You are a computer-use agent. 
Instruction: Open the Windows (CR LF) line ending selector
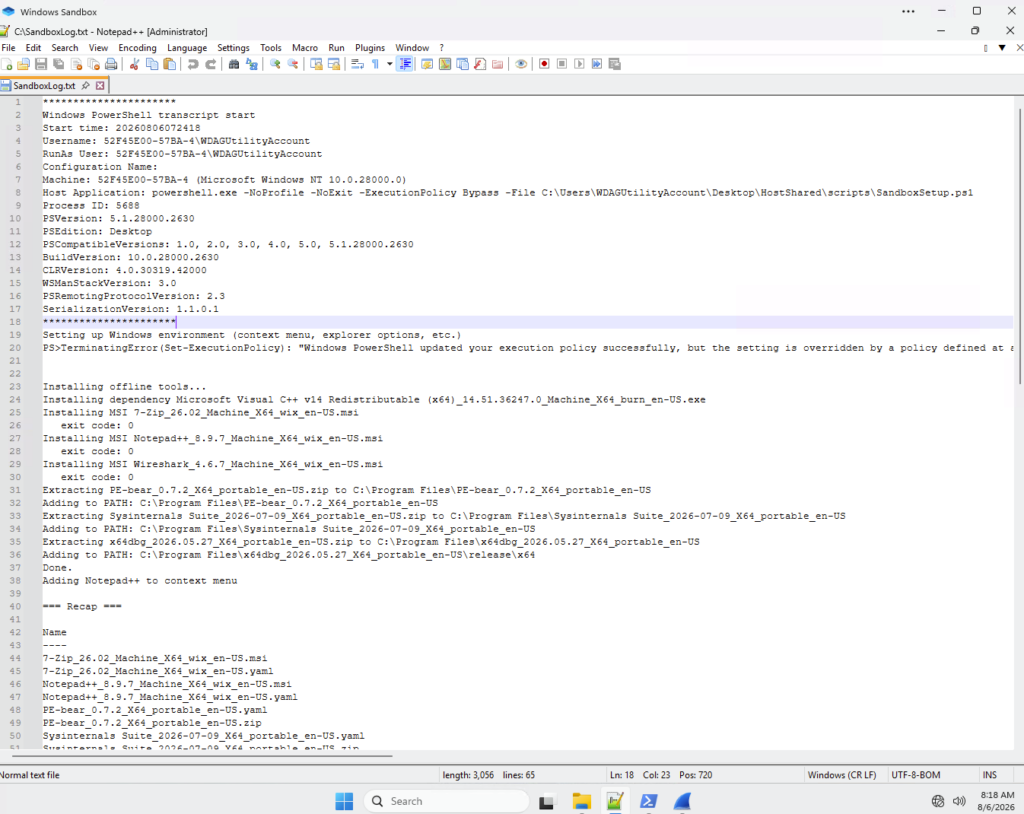point(842,775)
